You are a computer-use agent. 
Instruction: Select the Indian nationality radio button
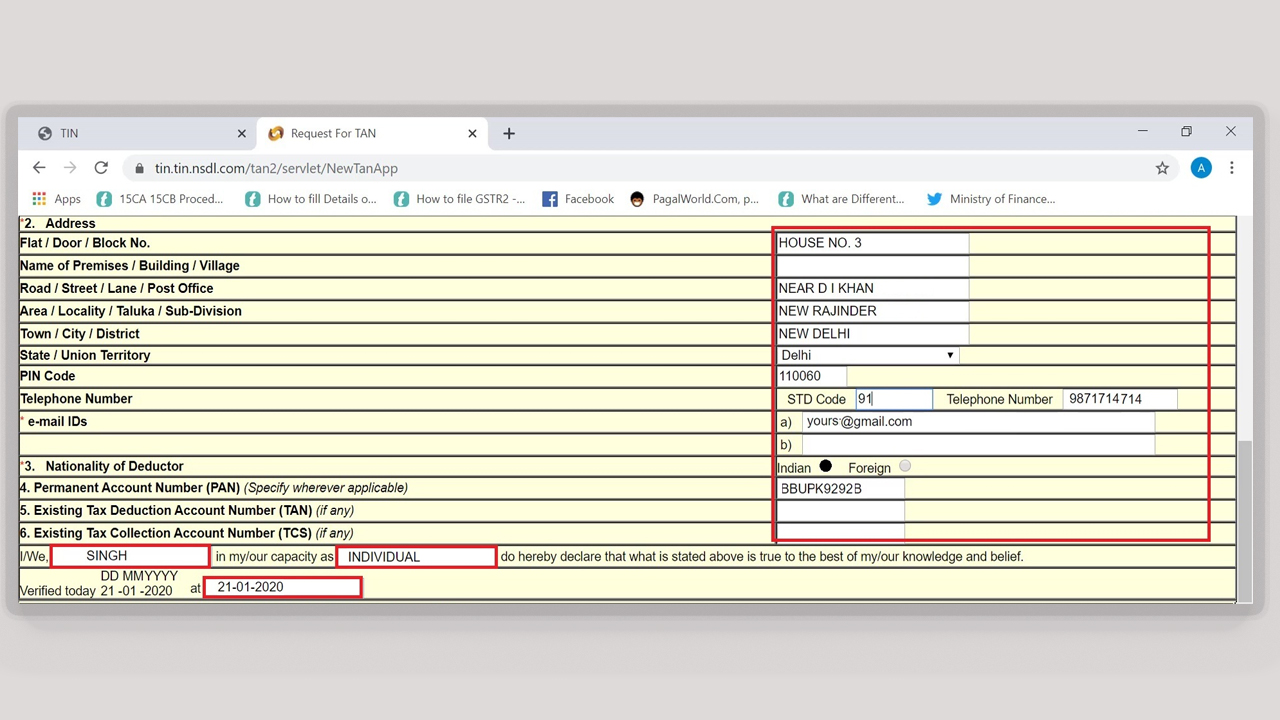pos(825,466)
